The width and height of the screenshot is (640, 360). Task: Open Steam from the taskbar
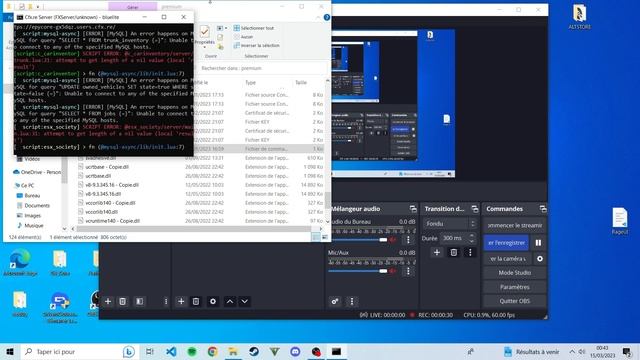[x=253, y=351]
